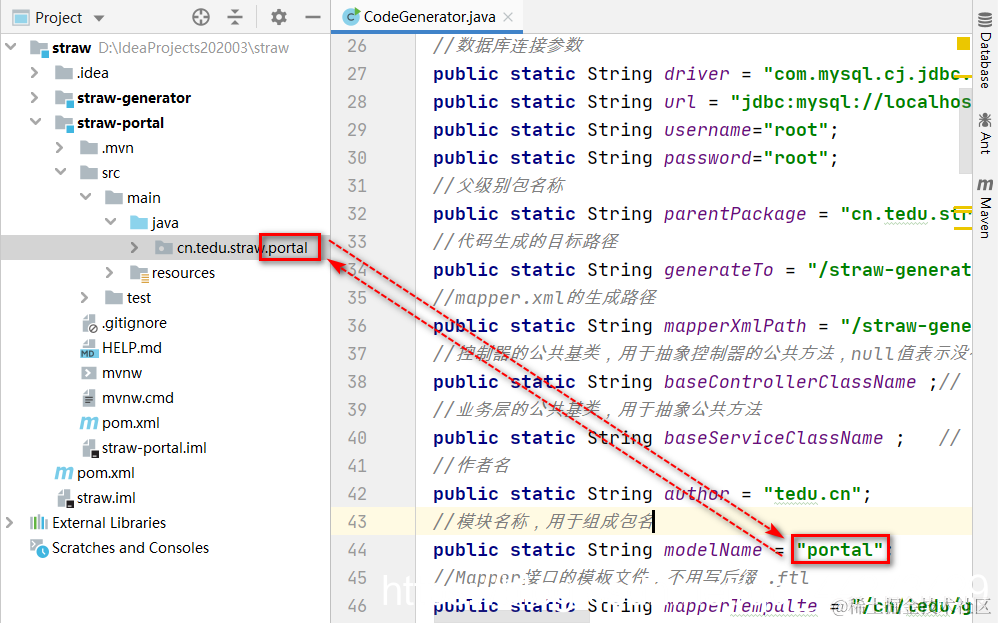Select the mvnw script file
Viewport: 998px width, 623px height.
pos(122,373)
